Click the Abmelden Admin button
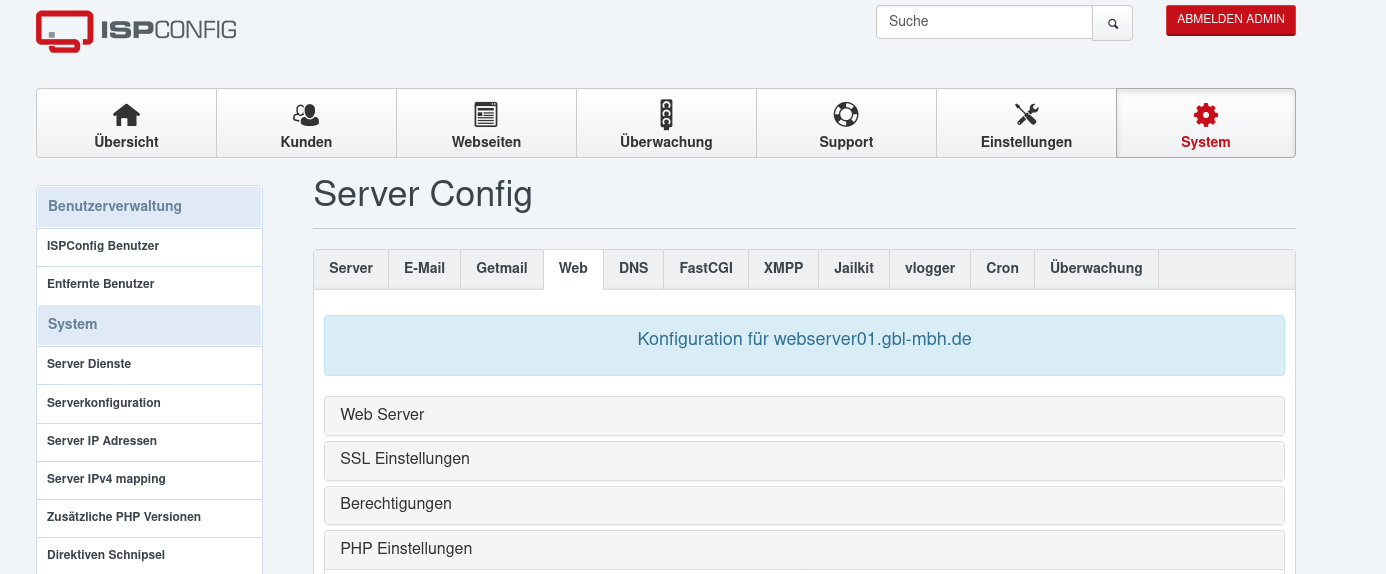Screen dimensions: 1386x574 pos(1230,20)
